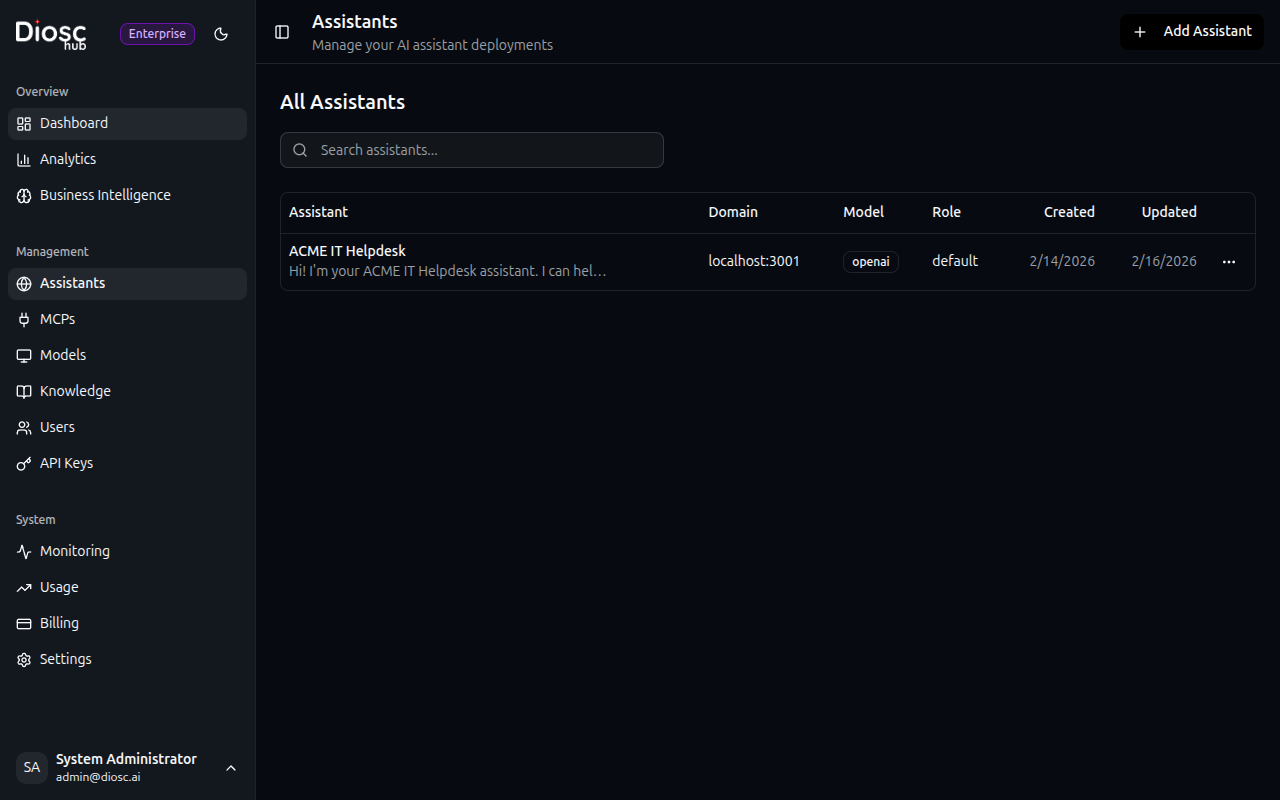Open the actions menu for ACME IT Helpdesk
This screenshot has height=800, width=1280.
click(x=1228, y=261)
